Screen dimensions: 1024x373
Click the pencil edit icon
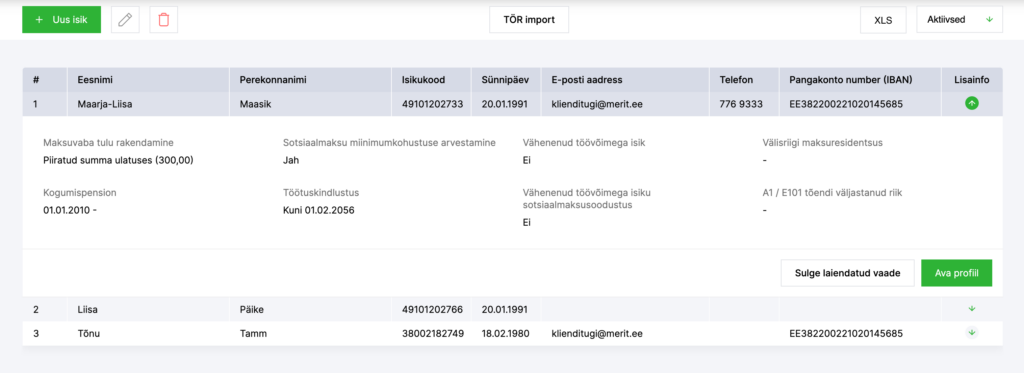pos(125,20)
